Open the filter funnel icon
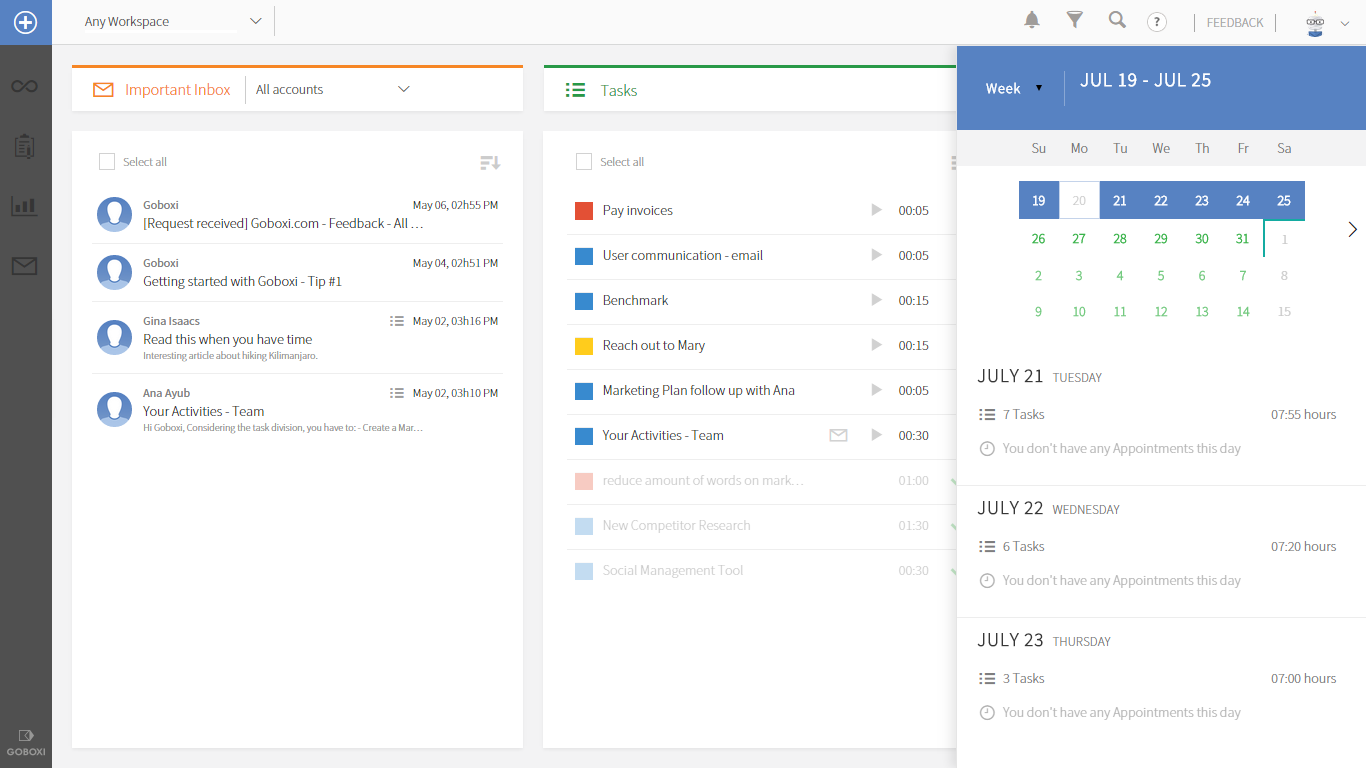 (1075, 20)
